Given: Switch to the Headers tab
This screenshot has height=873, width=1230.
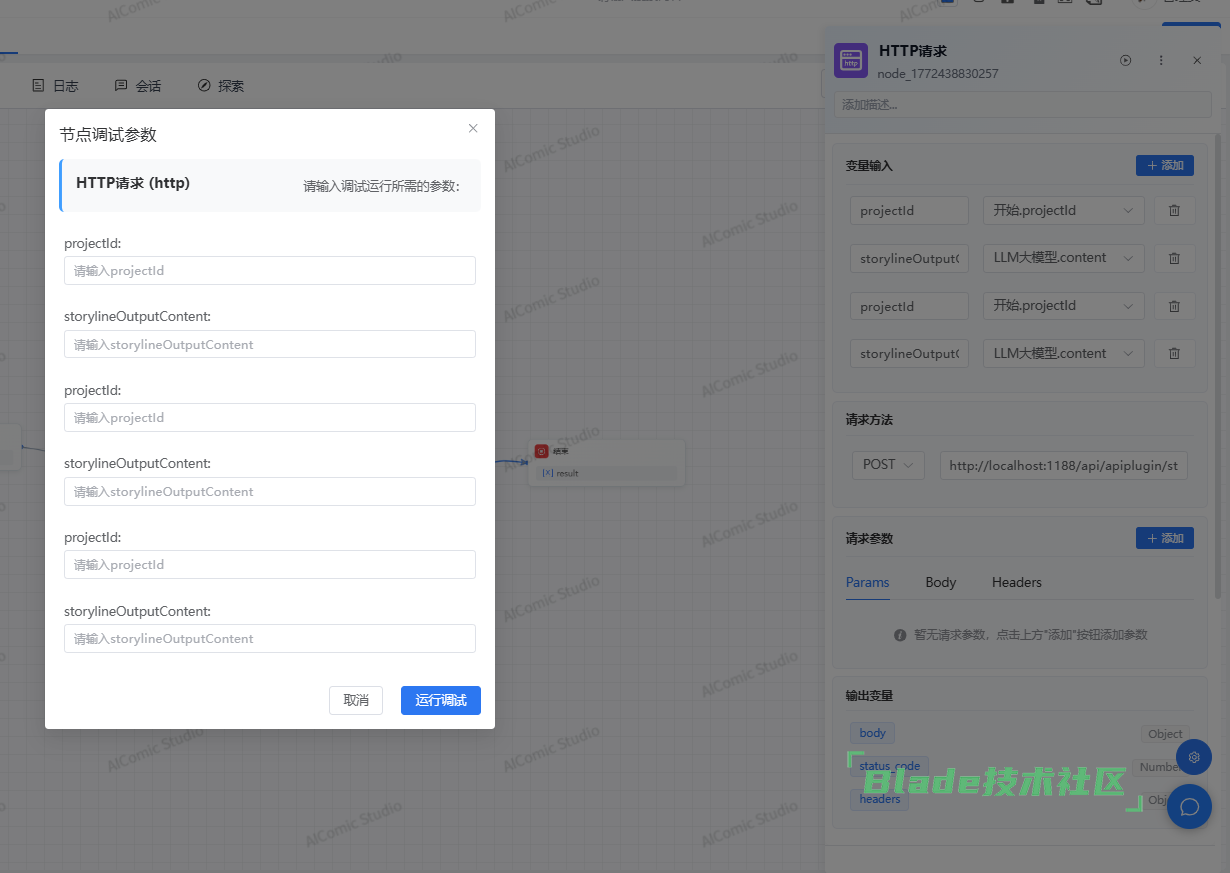Looking at the screenshot, I should pos(1016,582).
